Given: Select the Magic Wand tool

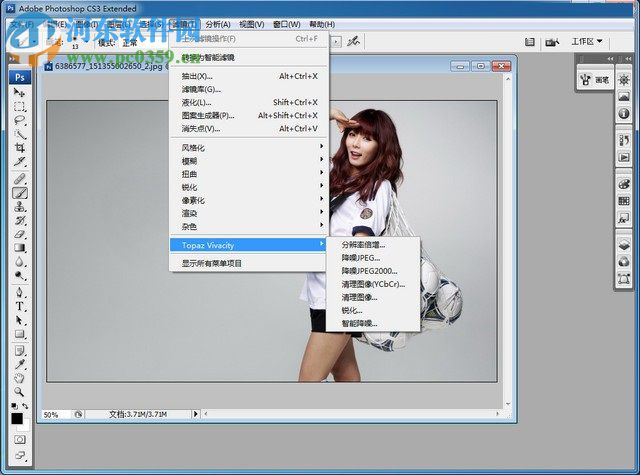Looking at the screenshot, I should click(20, 134).
